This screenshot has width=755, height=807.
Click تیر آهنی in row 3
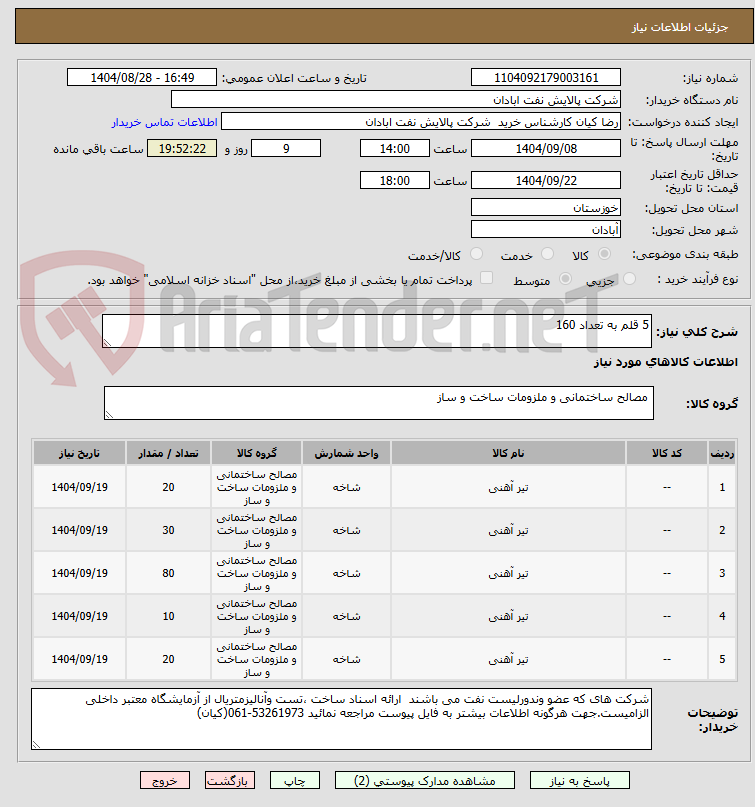pos(508,573)
